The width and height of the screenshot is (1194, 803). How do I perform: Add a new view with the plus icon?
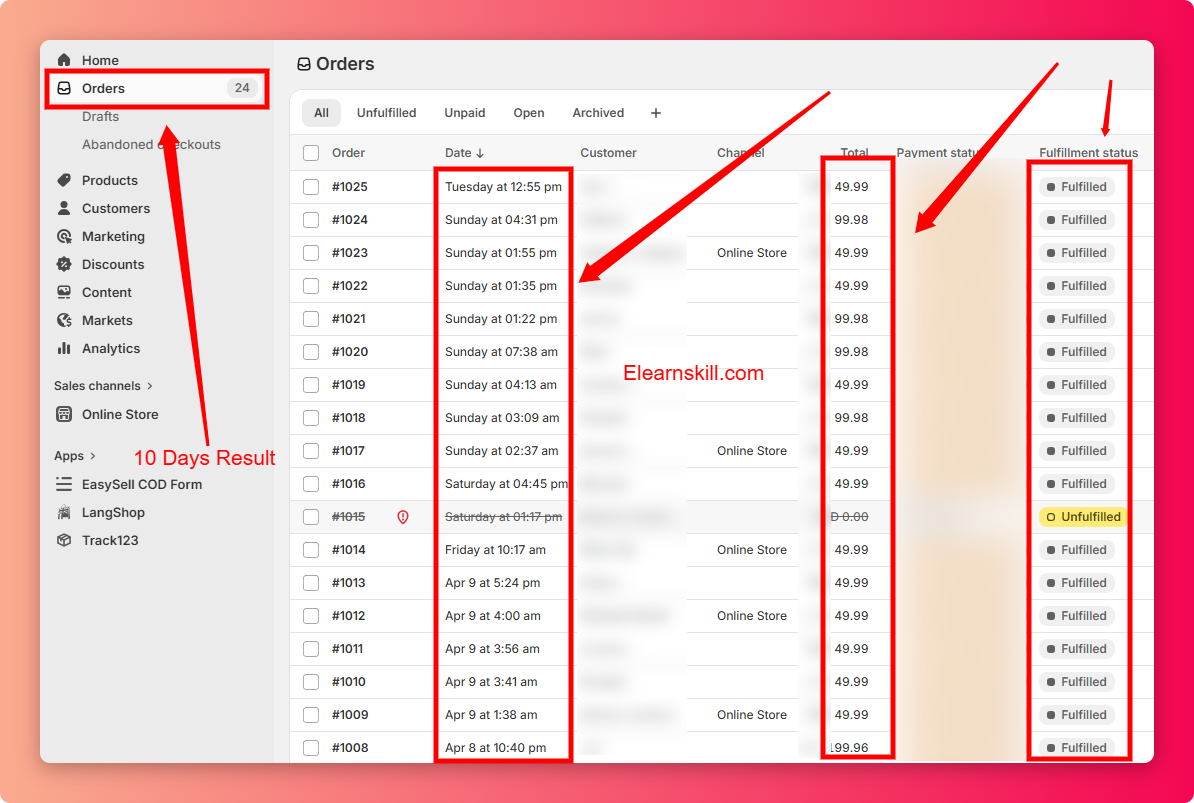(656, 113)
